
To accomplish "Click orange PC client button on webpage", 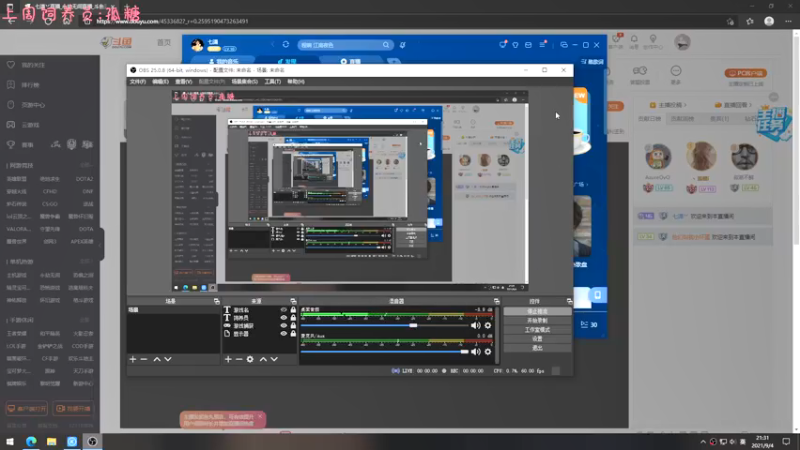I will coord(746,73).
